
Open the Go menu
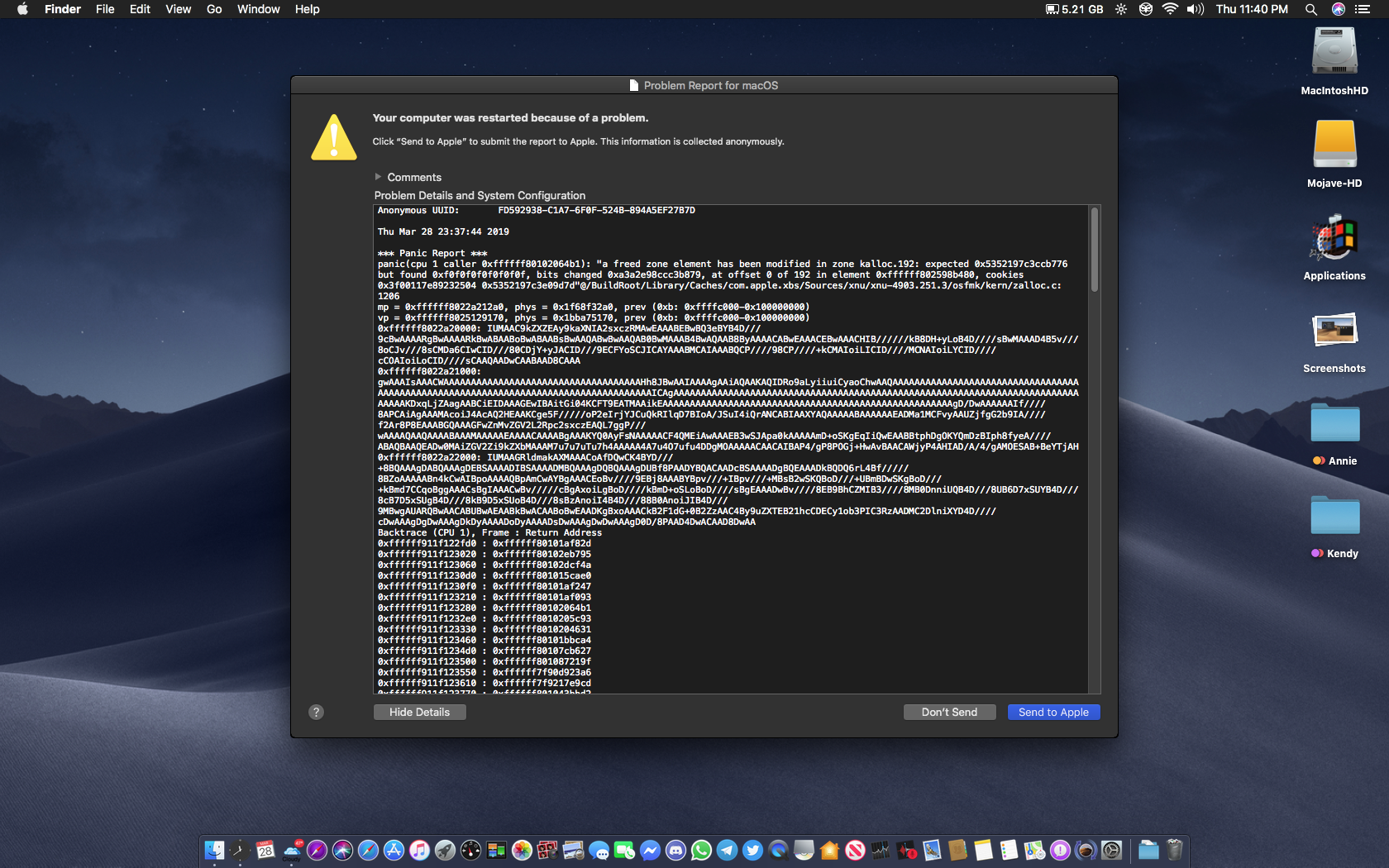214,9
